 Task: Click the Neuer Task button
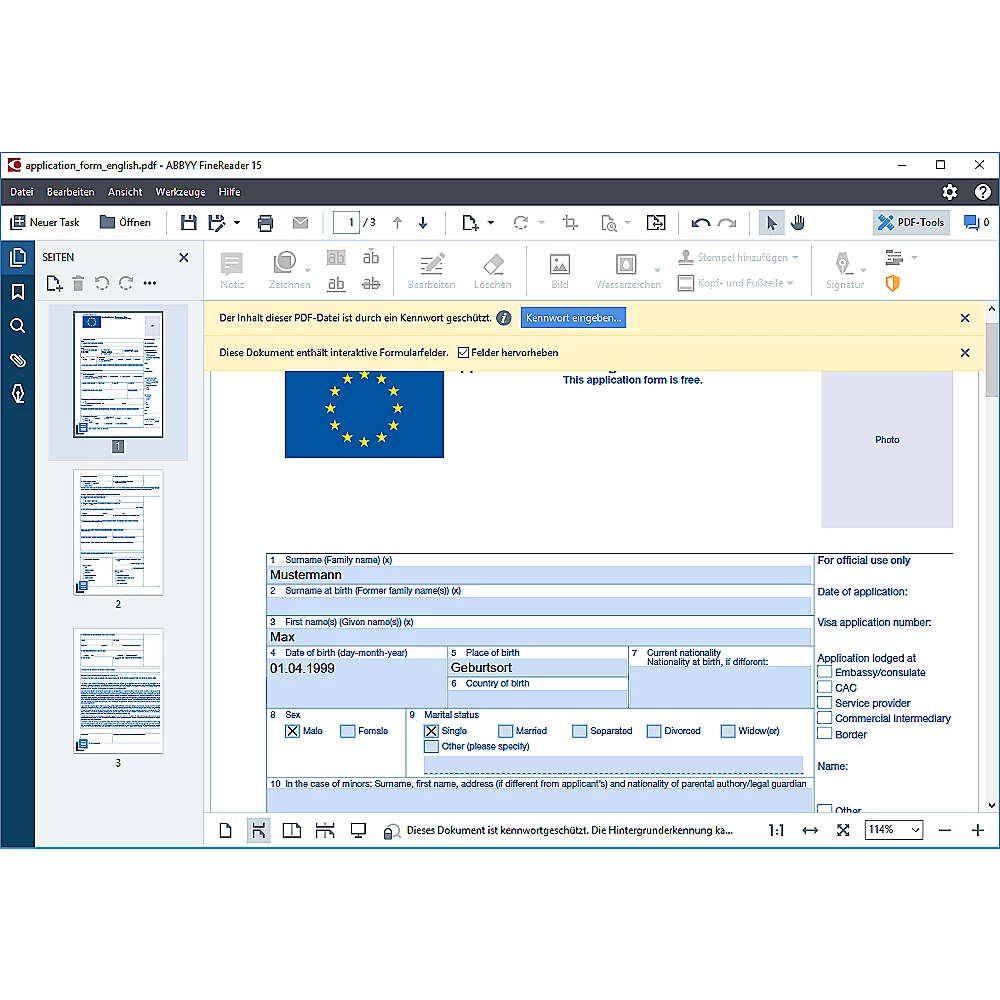pos(45,223)
